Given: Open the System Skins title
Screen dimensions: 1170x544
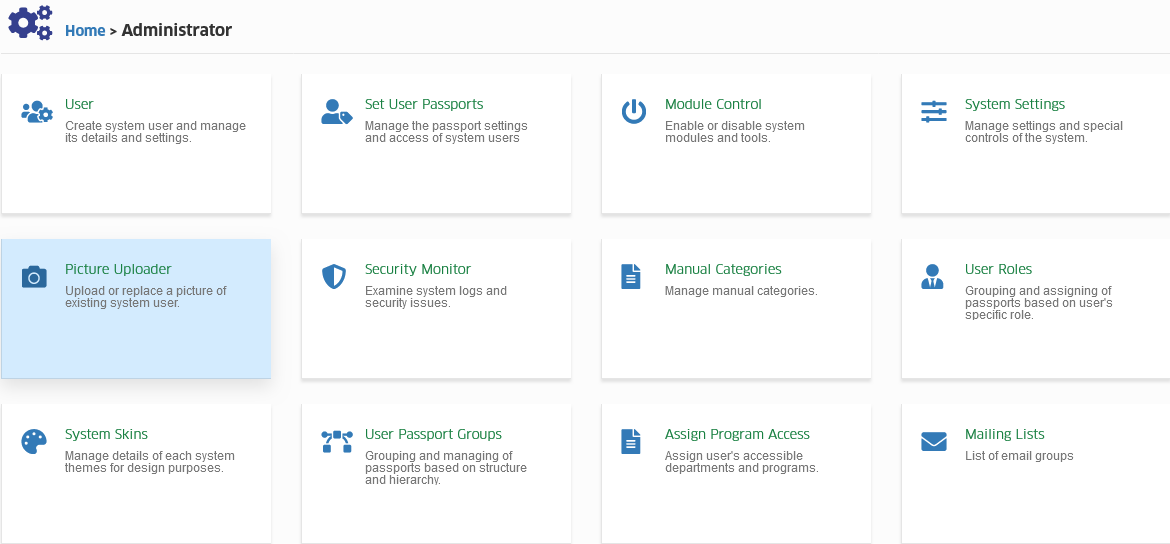Looking at the screenshot, I should [106, 434].
